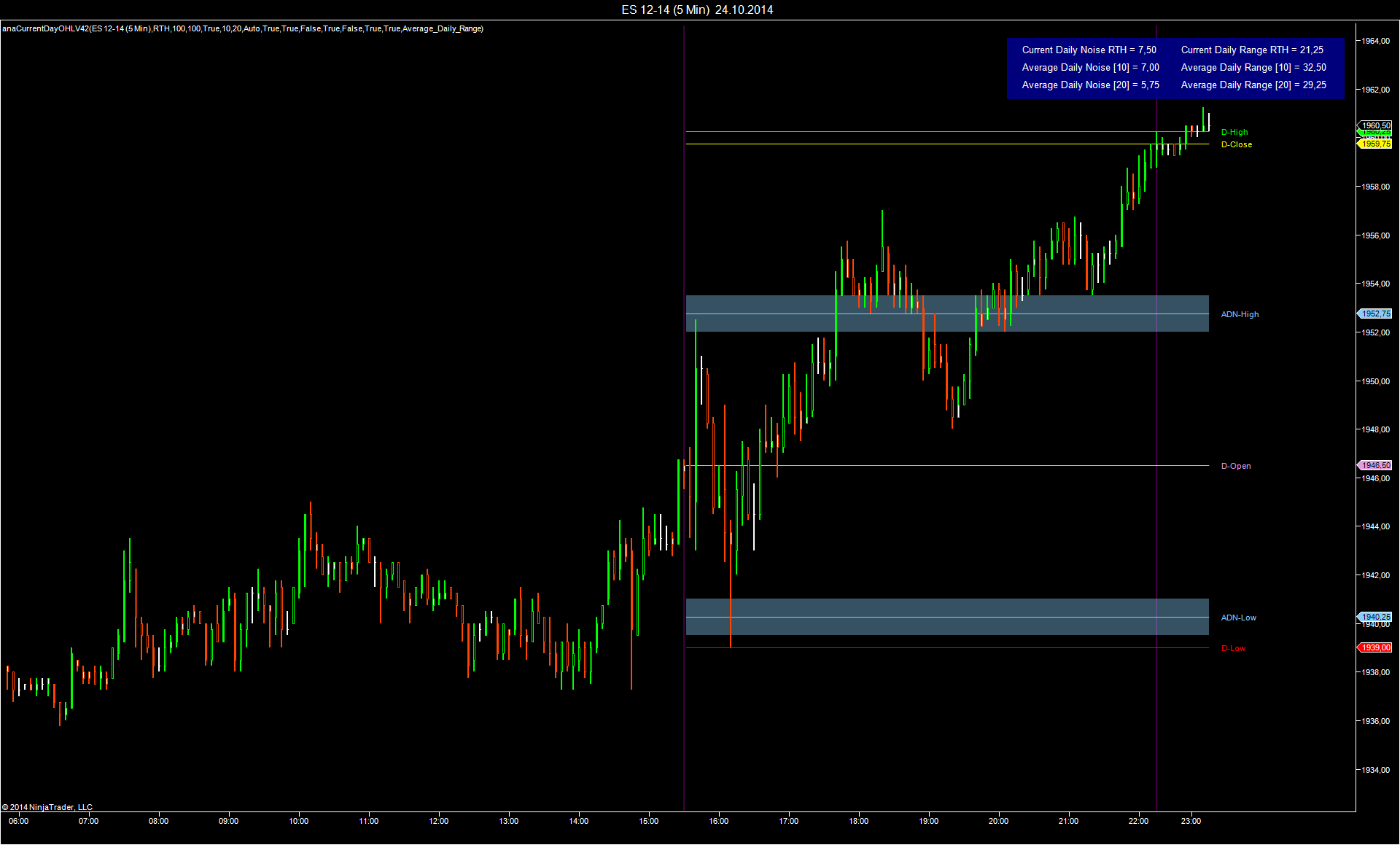Click the D-Open line label
This screenshot has height=845, width=1400.
(1235, 466)
